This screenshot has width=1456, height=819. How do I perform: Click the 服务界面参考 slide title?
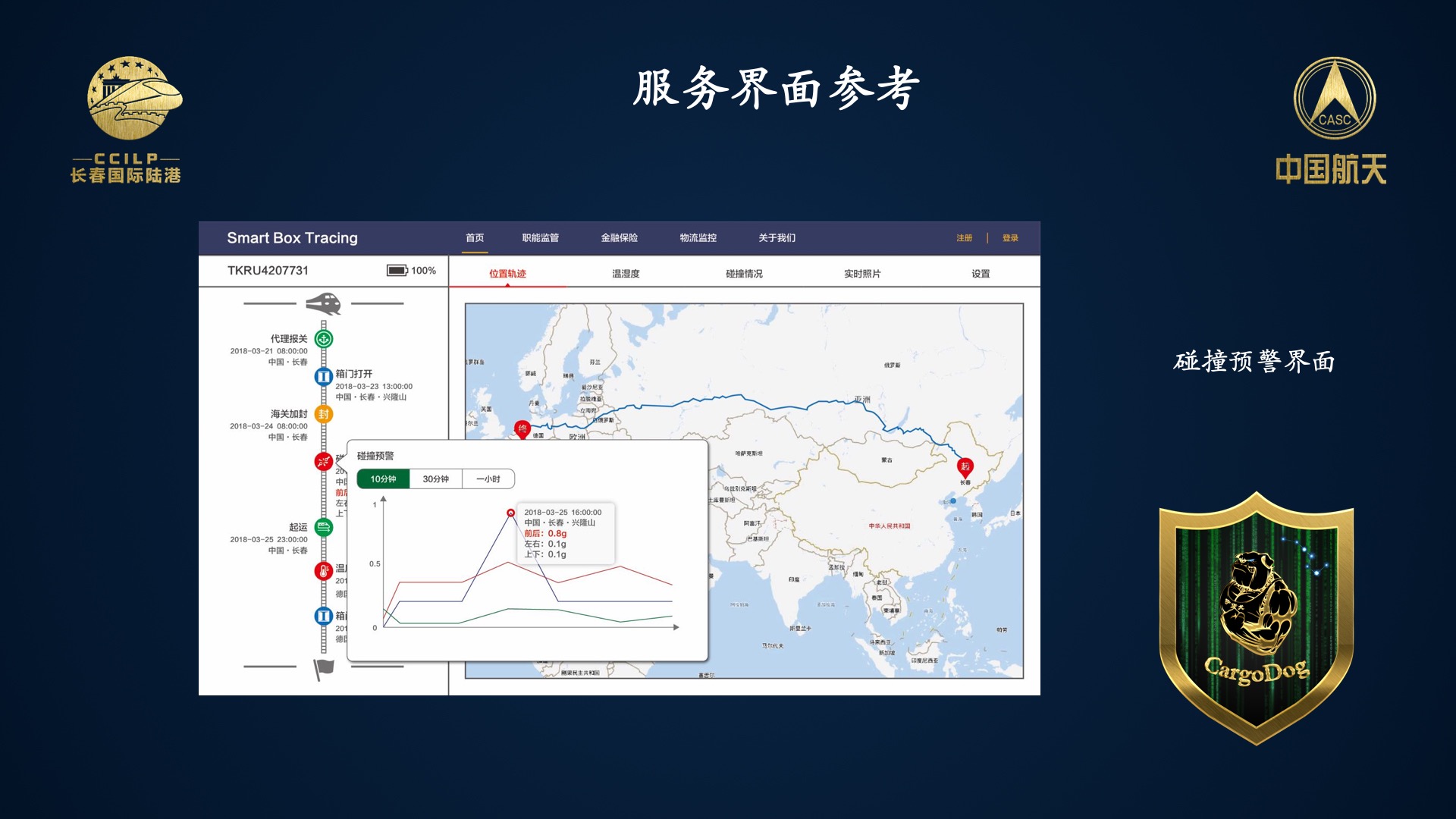(777, 89)
